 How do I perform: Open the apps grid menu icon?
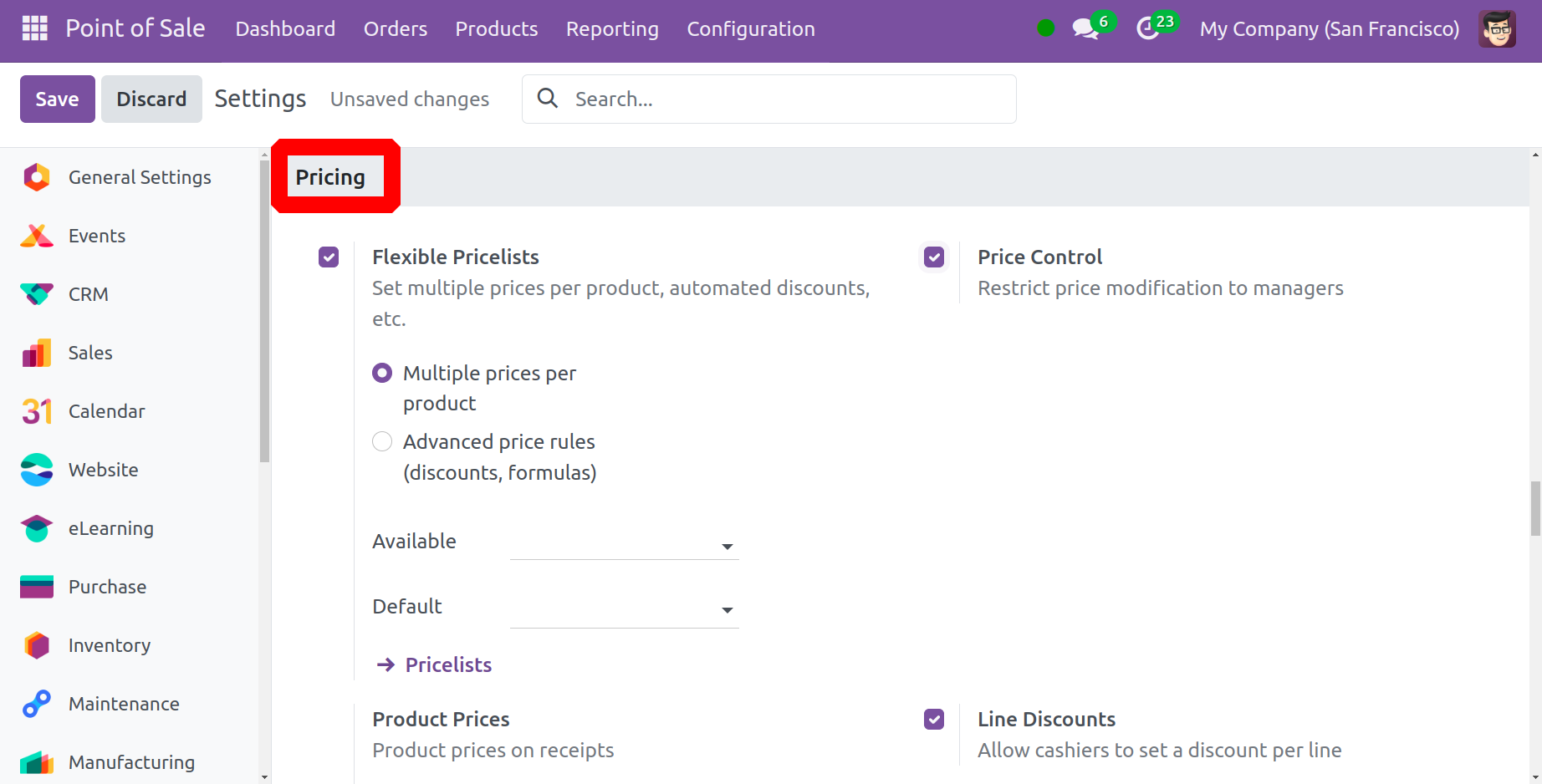(x=34, y=28)
